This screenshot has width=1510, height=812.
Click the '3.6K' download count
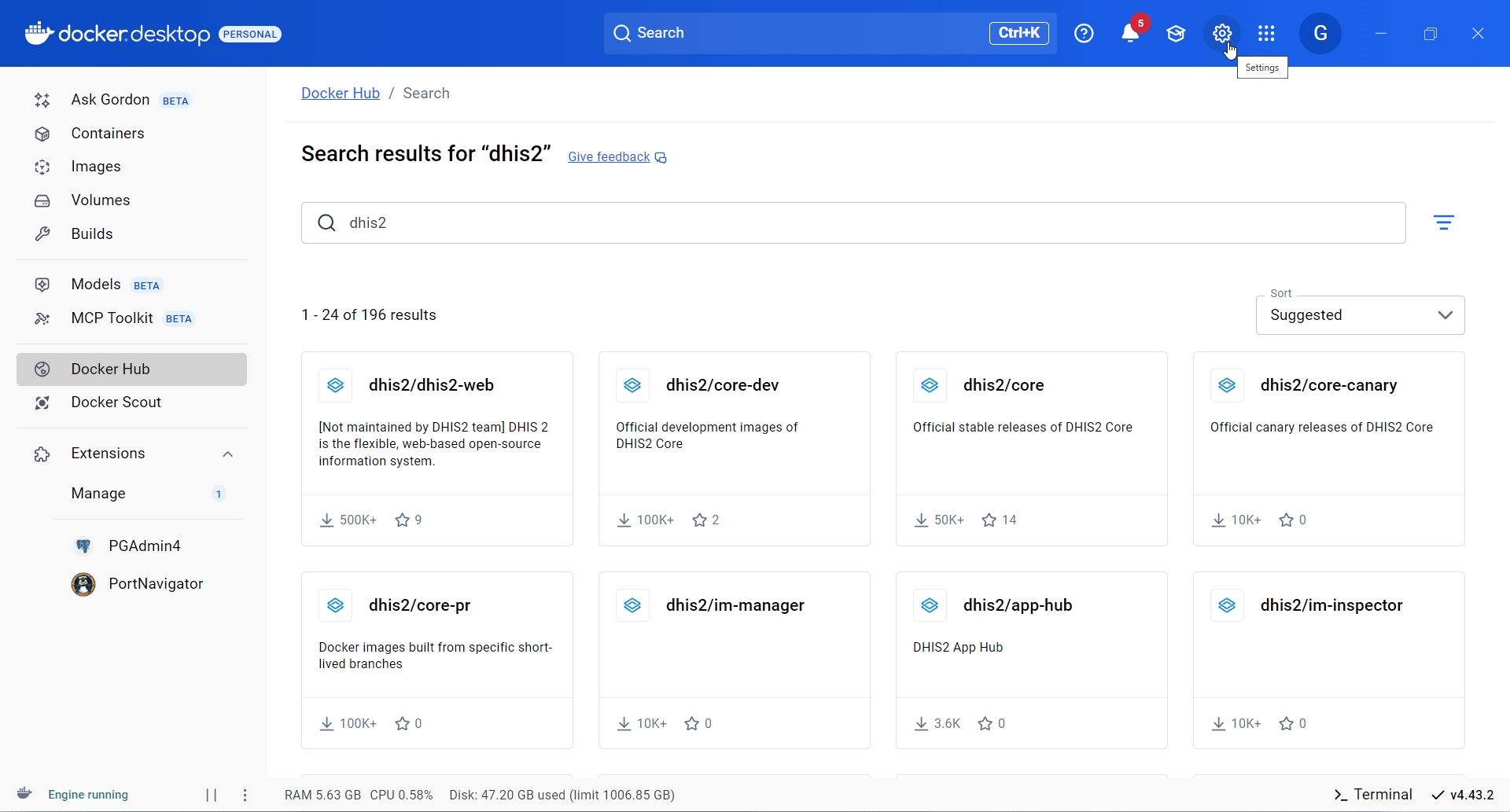(947, 724)
